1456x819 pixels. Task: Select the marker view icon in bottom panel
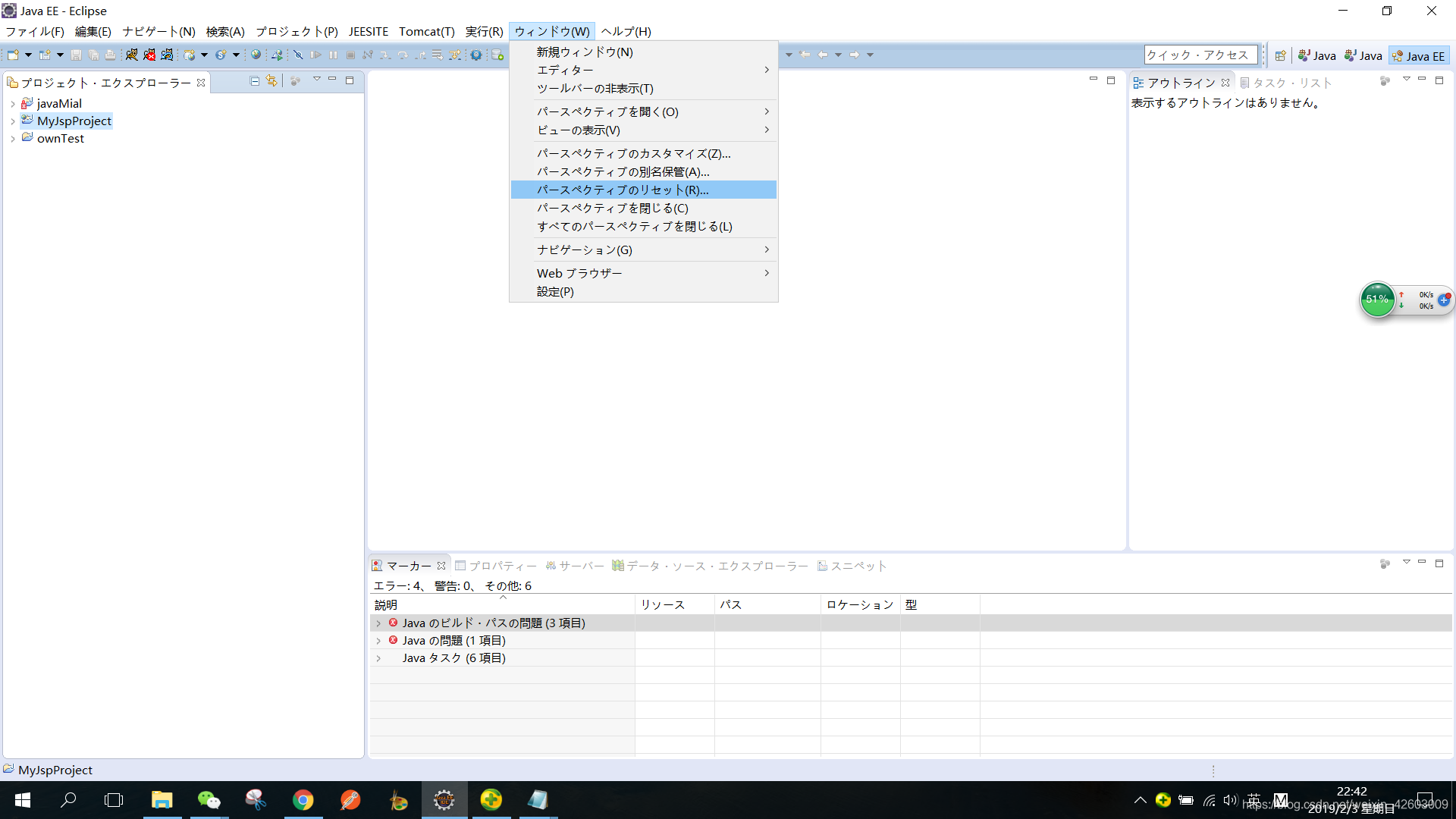379,566
